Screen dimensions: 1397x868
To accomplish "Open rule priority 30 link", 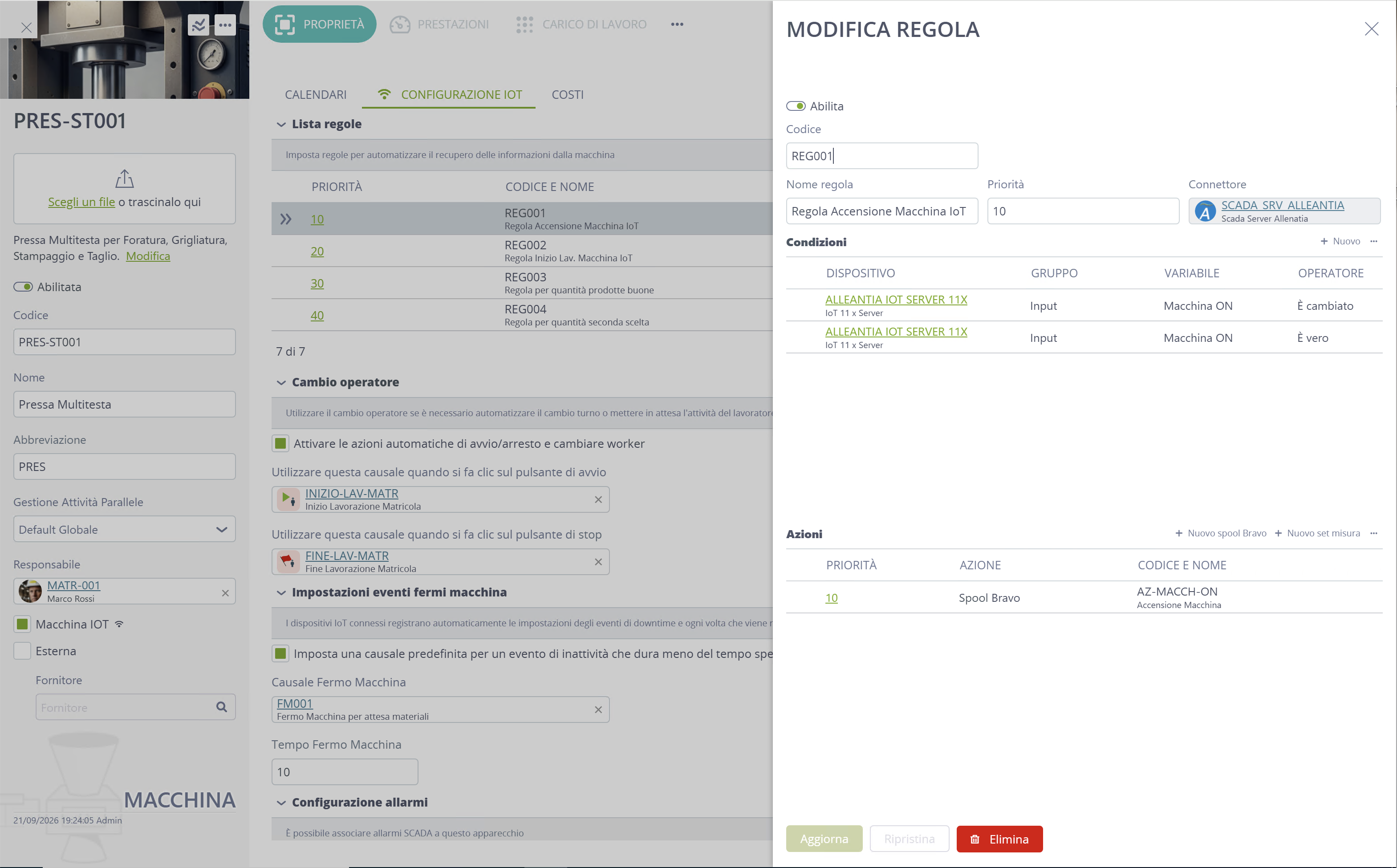I will point(317,284).
